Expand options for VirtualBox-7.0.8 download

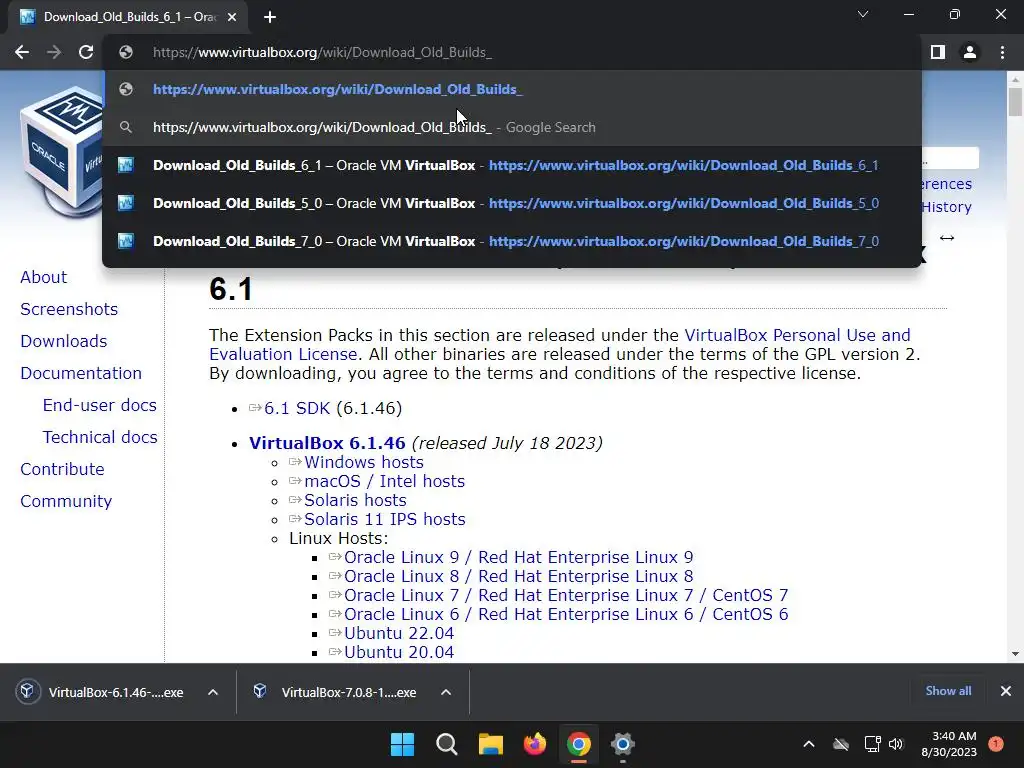(x=446, y=692)
